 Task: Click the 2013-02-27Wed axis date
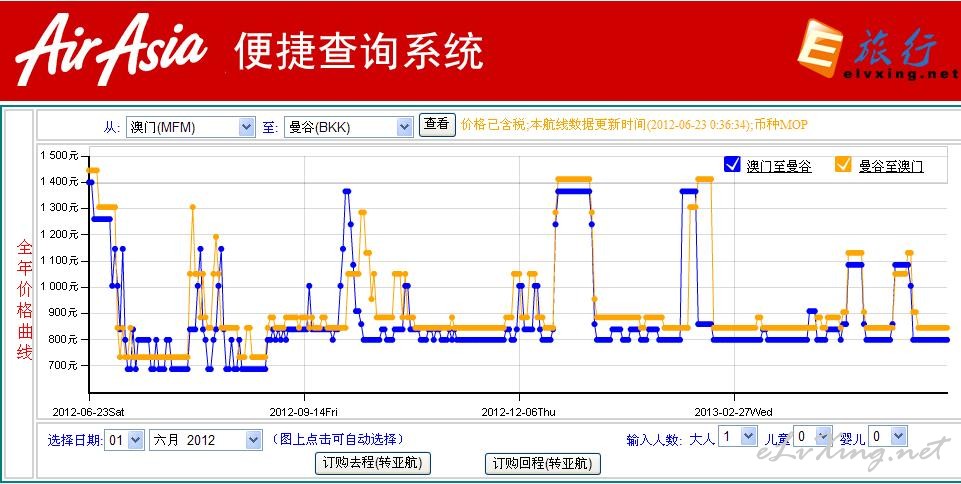click(x=733, y=412)
